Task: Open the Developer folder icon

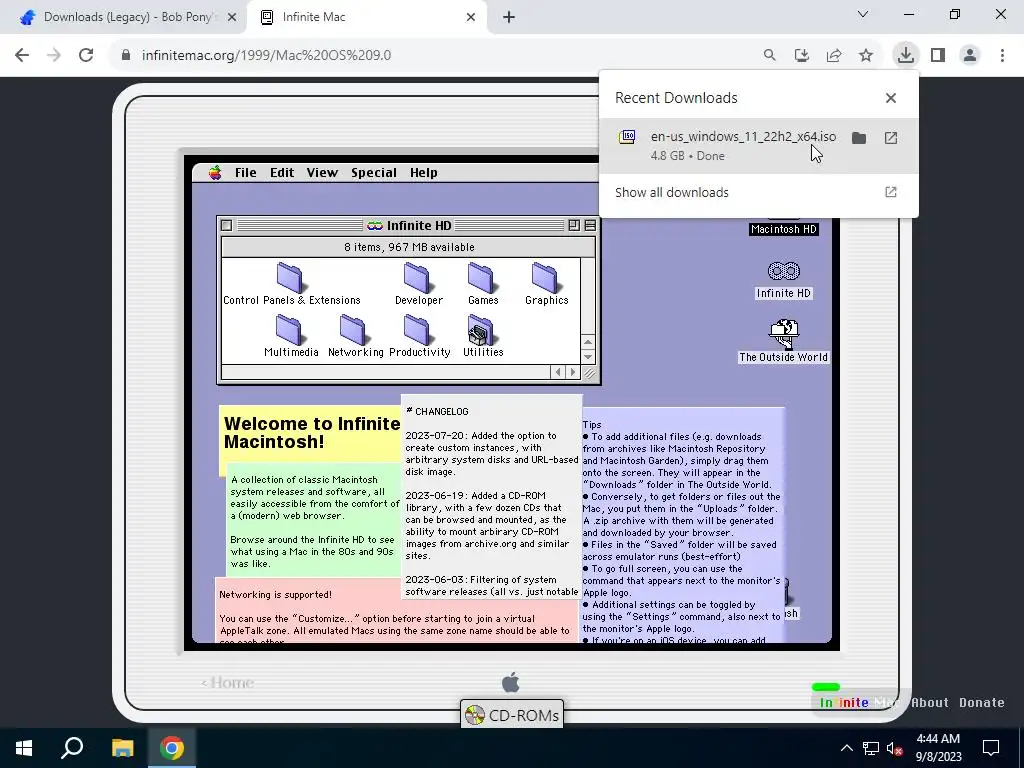Action: pos(417,278)
